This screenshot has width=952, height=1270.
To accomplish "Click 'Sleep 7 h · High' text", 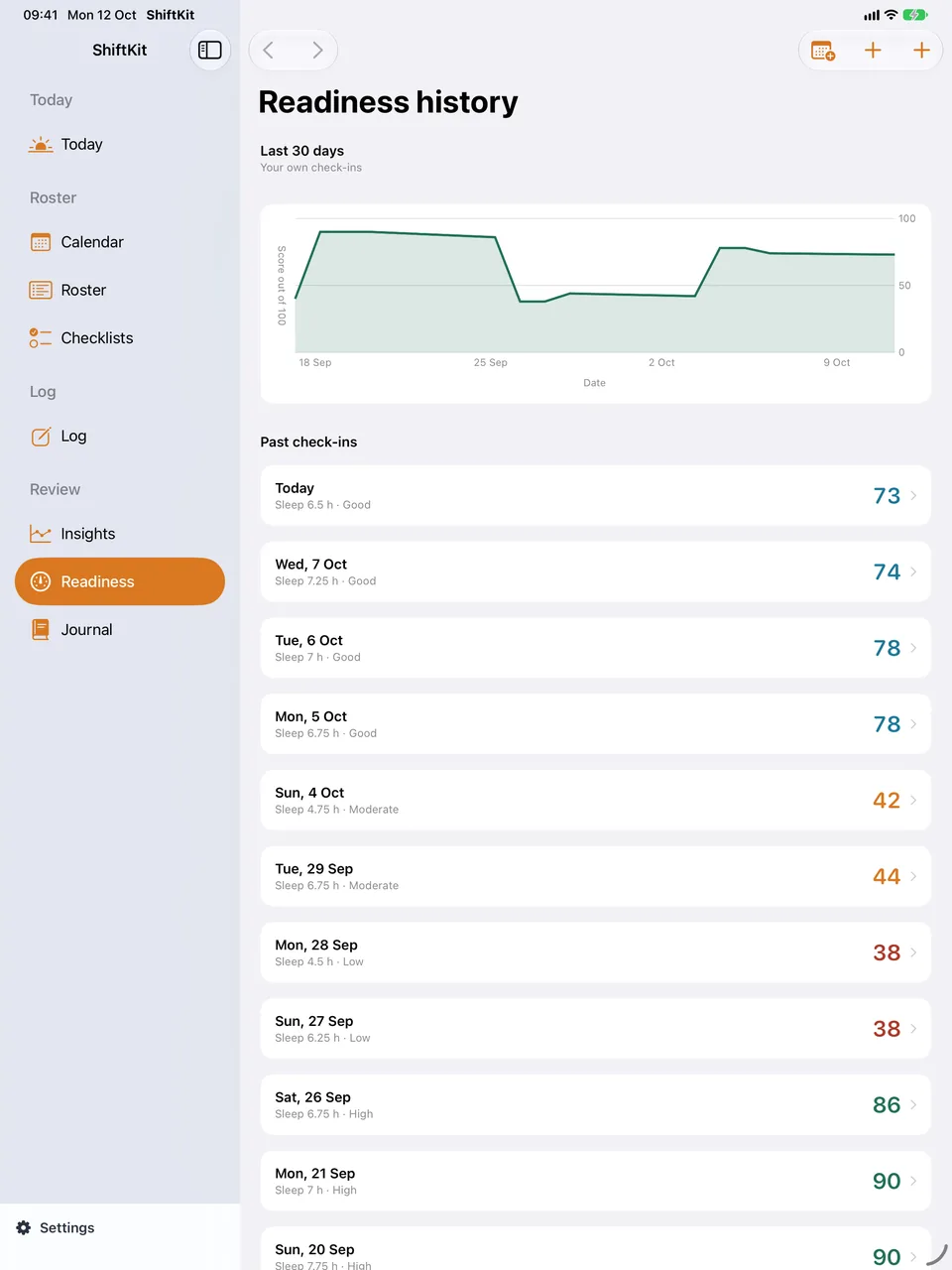I will click(315, 1191).
